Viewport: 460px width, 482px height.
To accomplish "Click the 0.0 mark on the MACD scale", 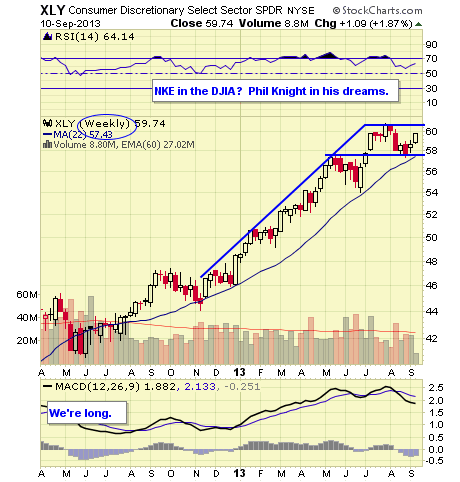I will coord(436,449).
